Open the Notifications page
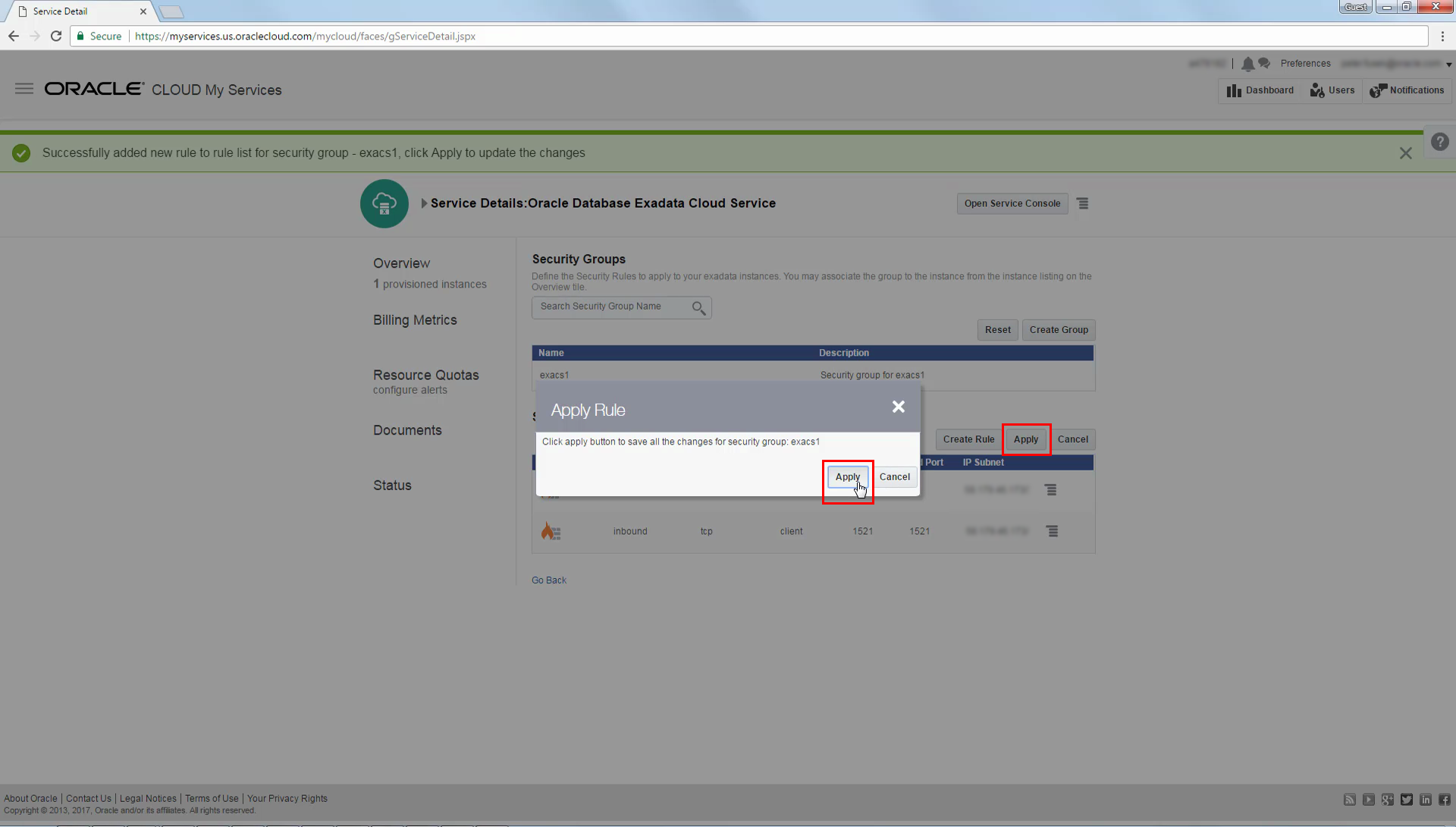 tap(1407, 90)
